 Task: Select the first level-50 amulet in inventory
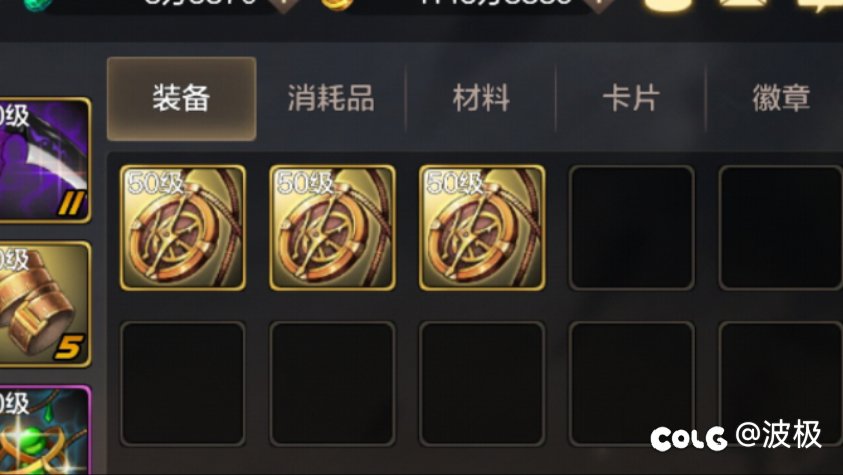(183, 228)
